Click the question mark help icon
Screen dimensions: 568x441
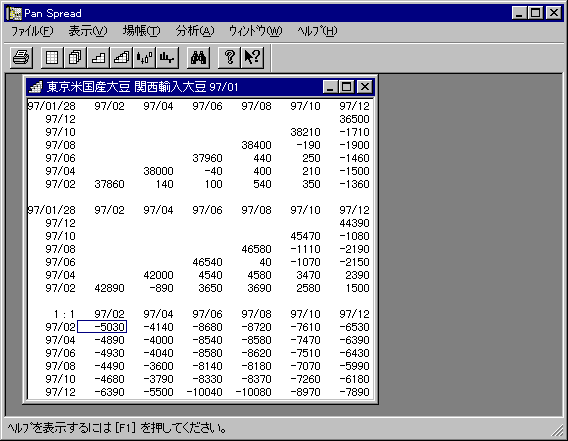pos(229,57)
